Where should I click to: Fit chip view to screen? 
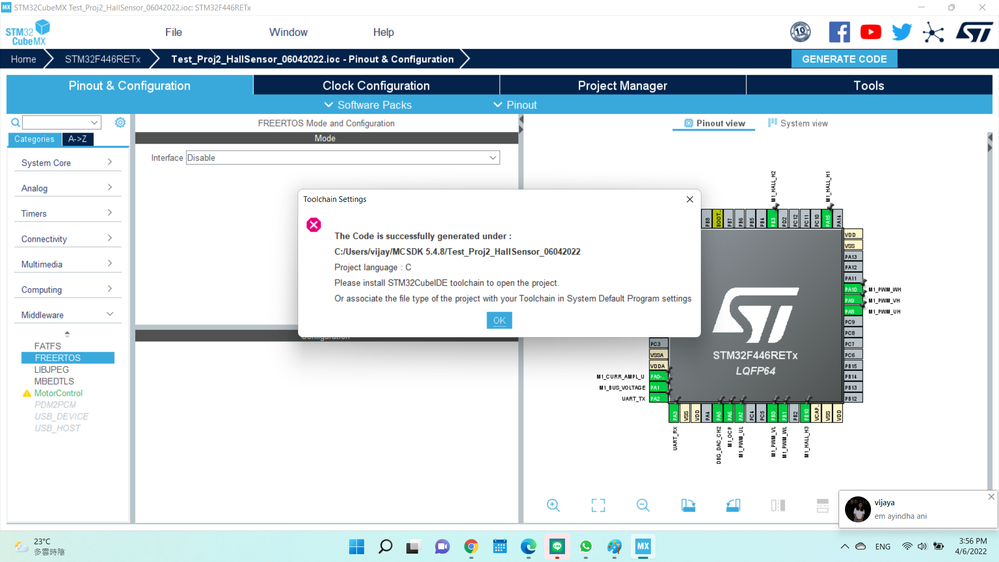pos(598,505)
